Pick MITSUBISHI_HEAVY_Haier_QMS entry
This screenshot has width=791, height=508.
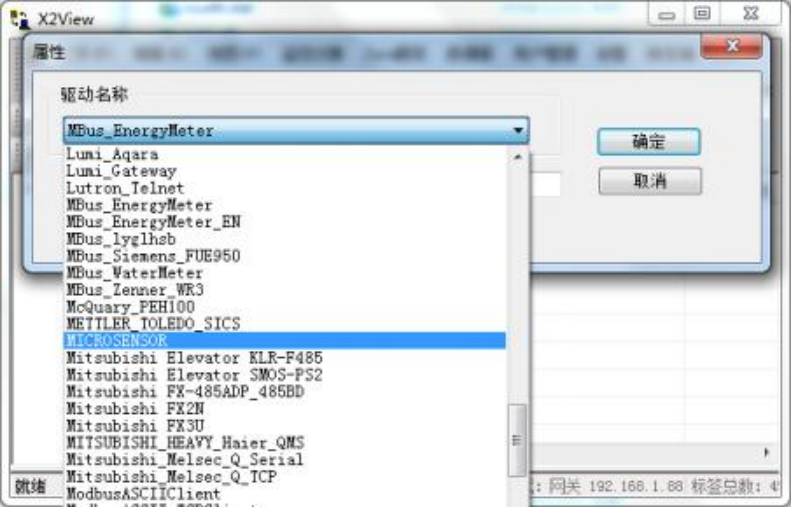[285, 443]
